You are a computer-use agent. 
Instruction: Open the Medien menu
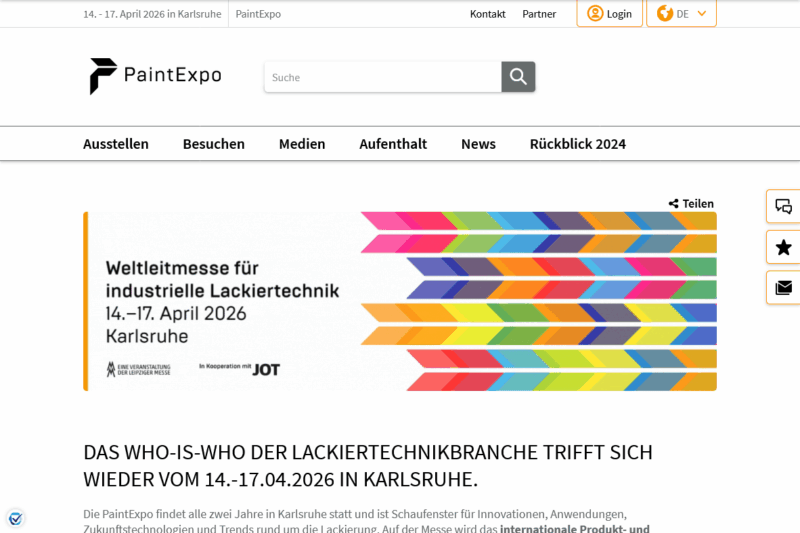click(302, 144)
